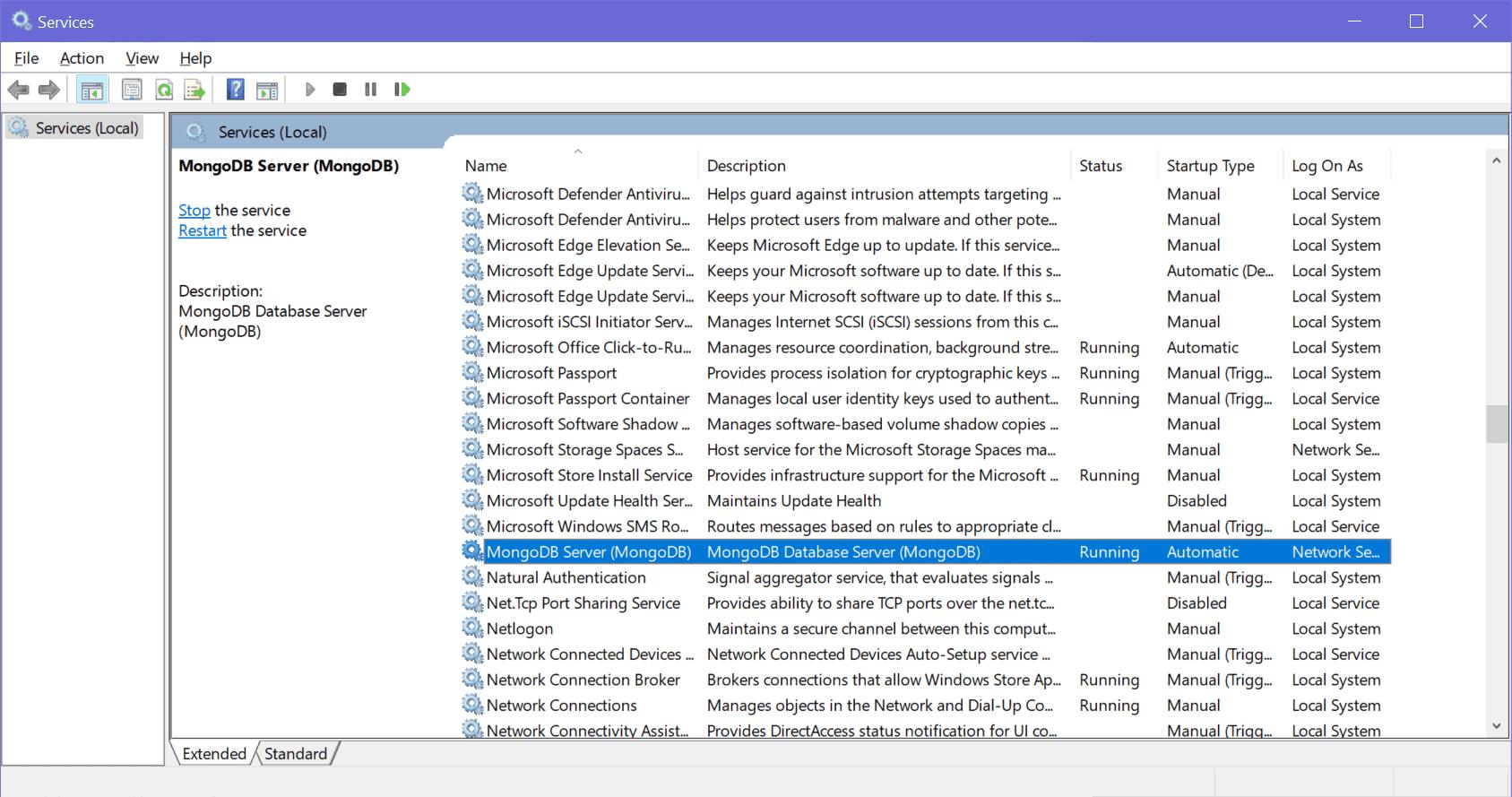Click the Properties toolbar icon
1512x797 pixels.
(132, 90)
